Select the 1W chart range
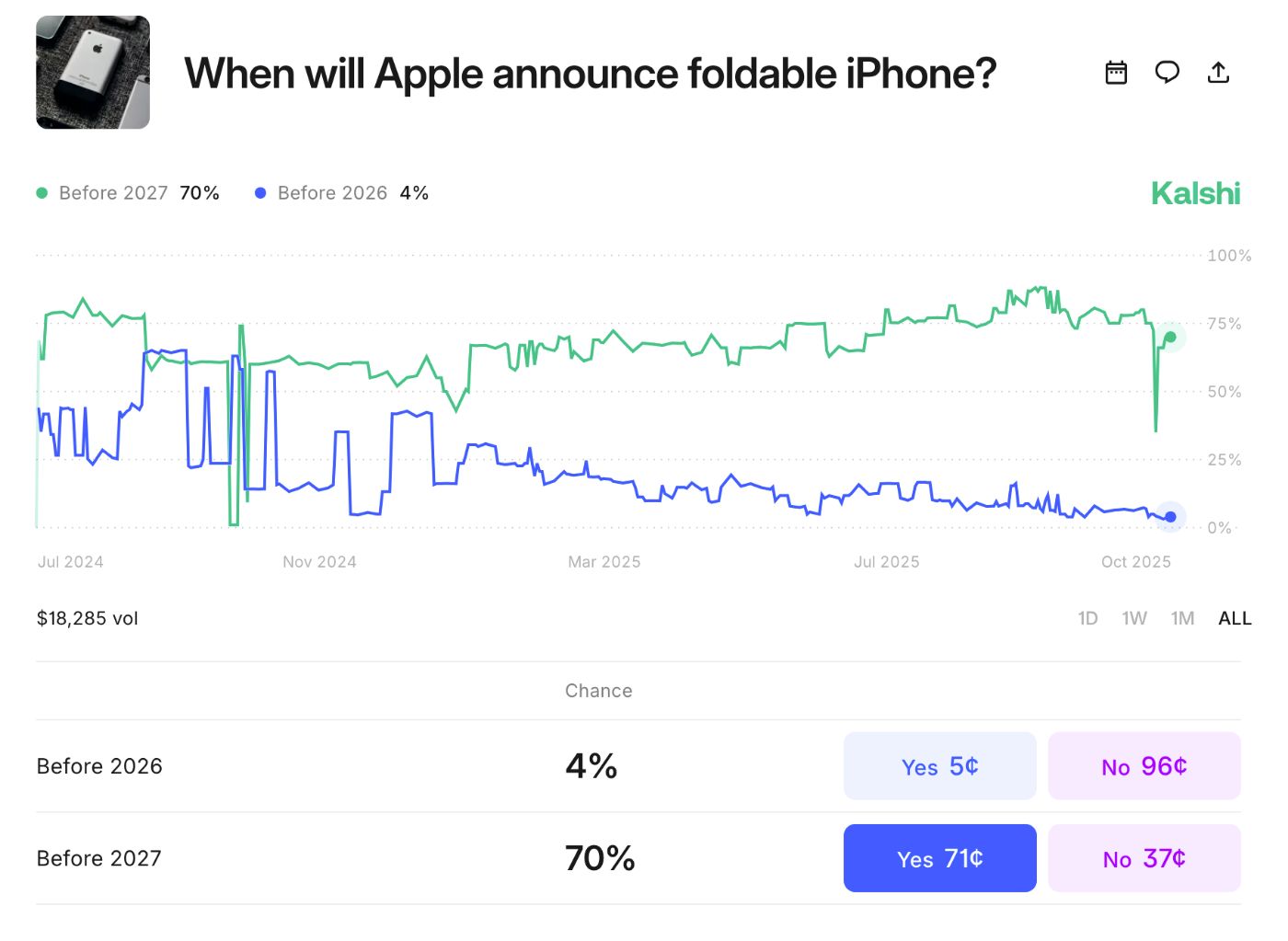 pos(1134,618)
